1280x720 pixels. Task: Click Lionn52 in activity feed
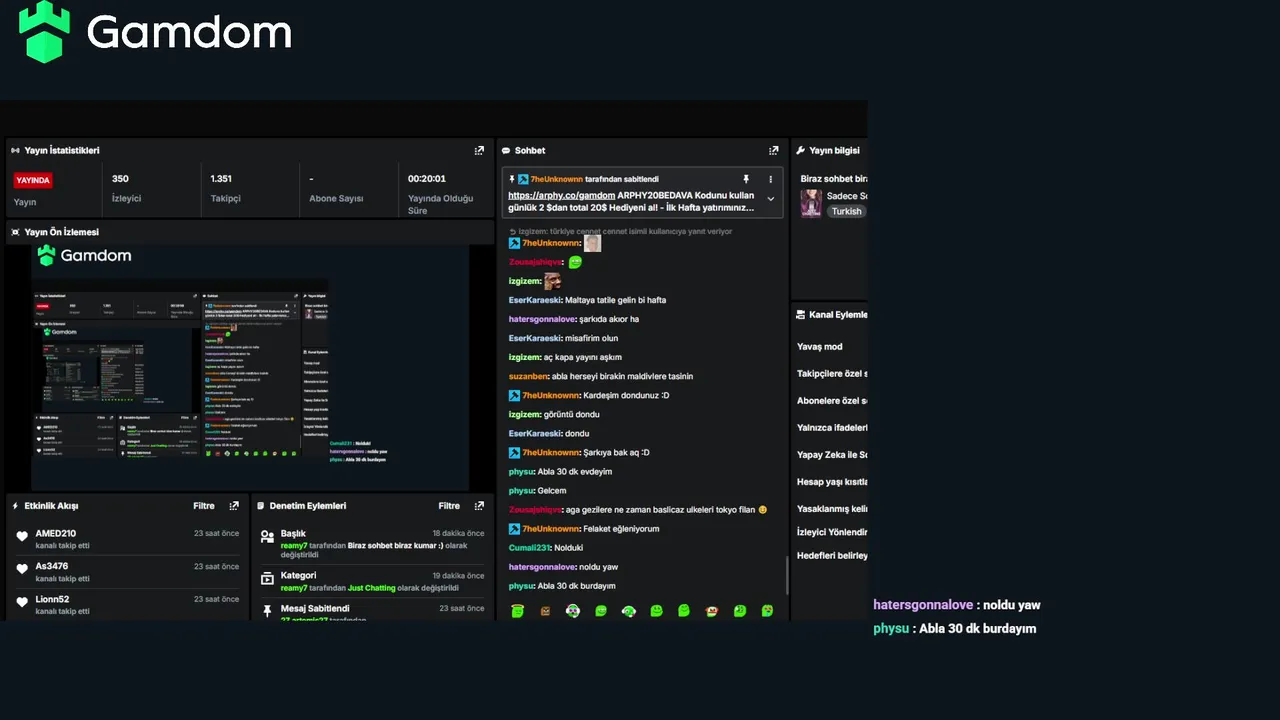pos(53,600)
